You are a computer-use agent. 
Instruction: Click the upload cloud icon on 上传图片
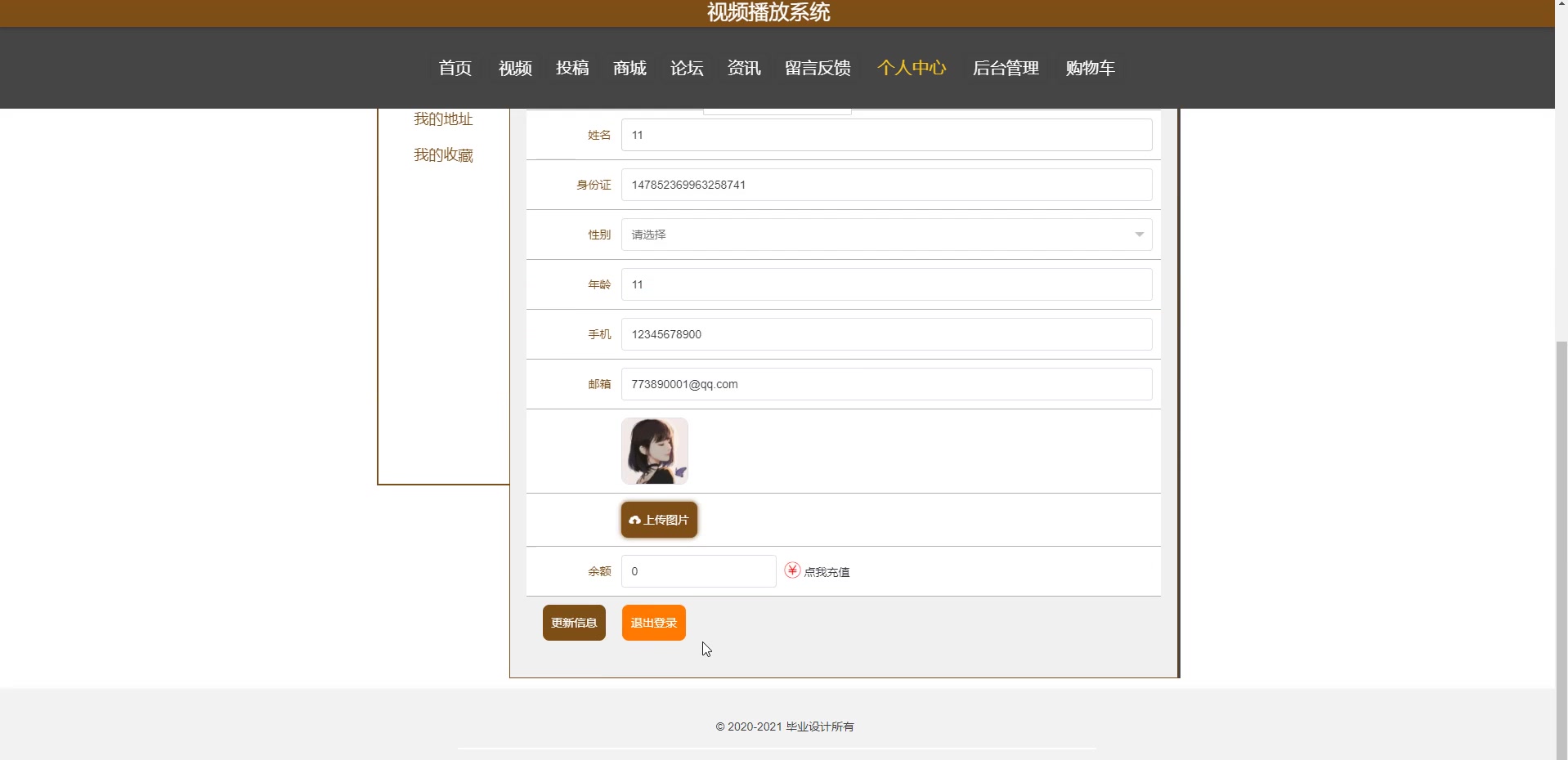(634, 521)
